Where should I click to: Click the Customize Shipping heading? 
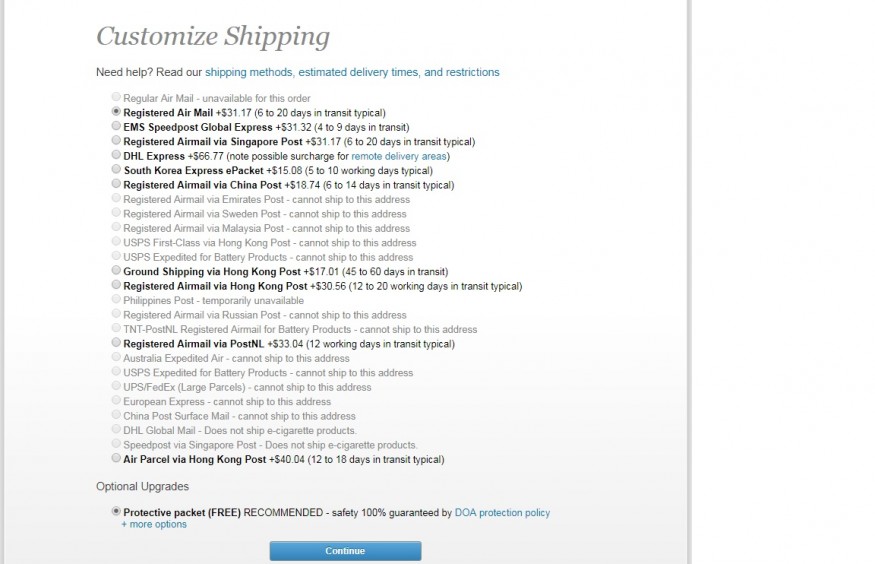click(x=213, y=37)
